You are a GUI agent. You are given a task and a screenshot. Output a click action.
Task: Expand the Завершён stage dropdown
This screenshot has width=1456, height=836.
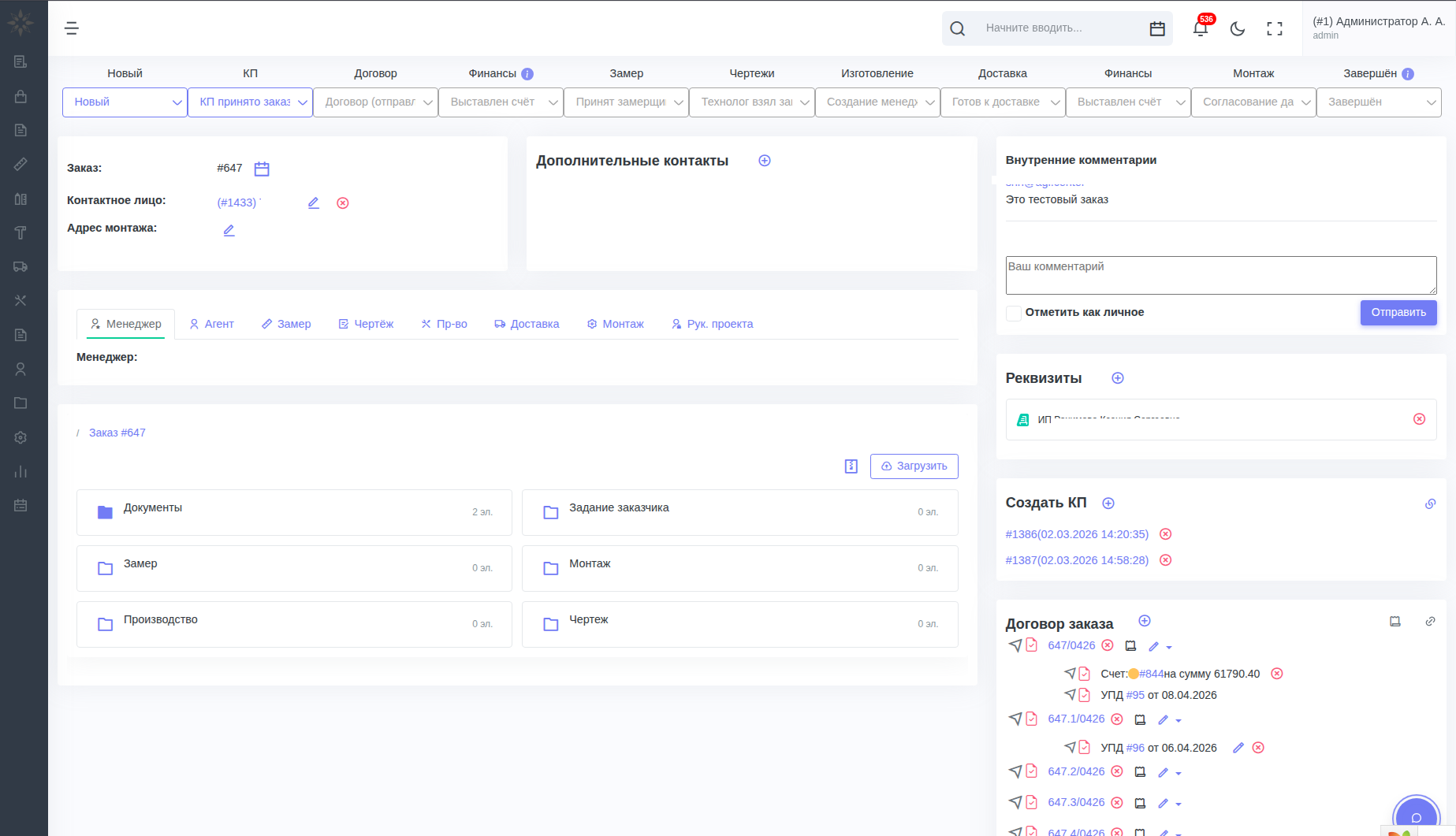(x=1379, y=102)
